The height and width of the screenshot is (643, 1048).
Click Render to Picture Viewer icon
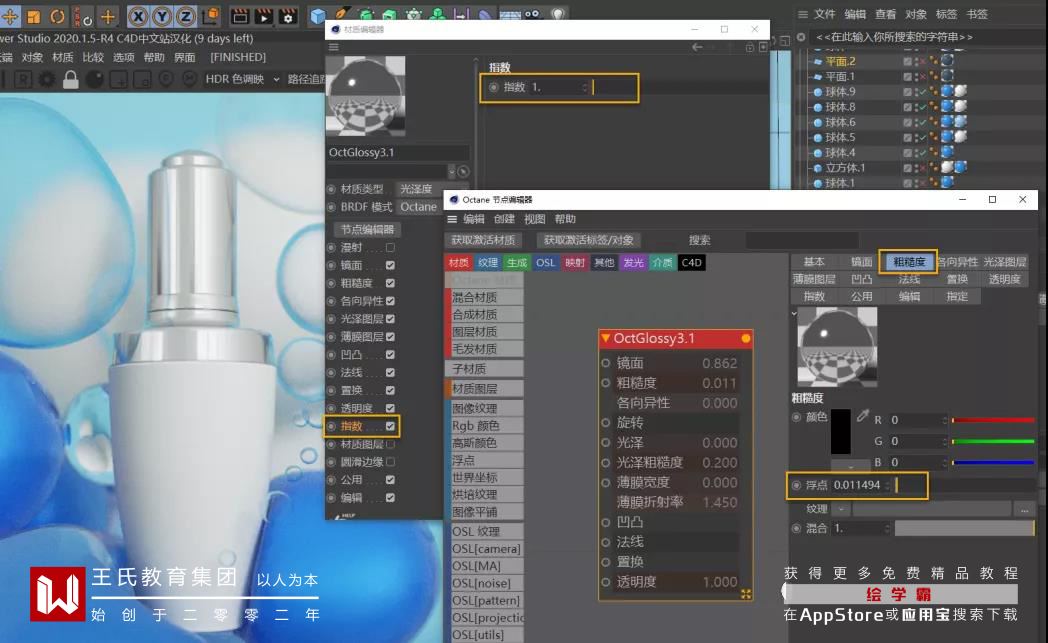click(264, 16)
